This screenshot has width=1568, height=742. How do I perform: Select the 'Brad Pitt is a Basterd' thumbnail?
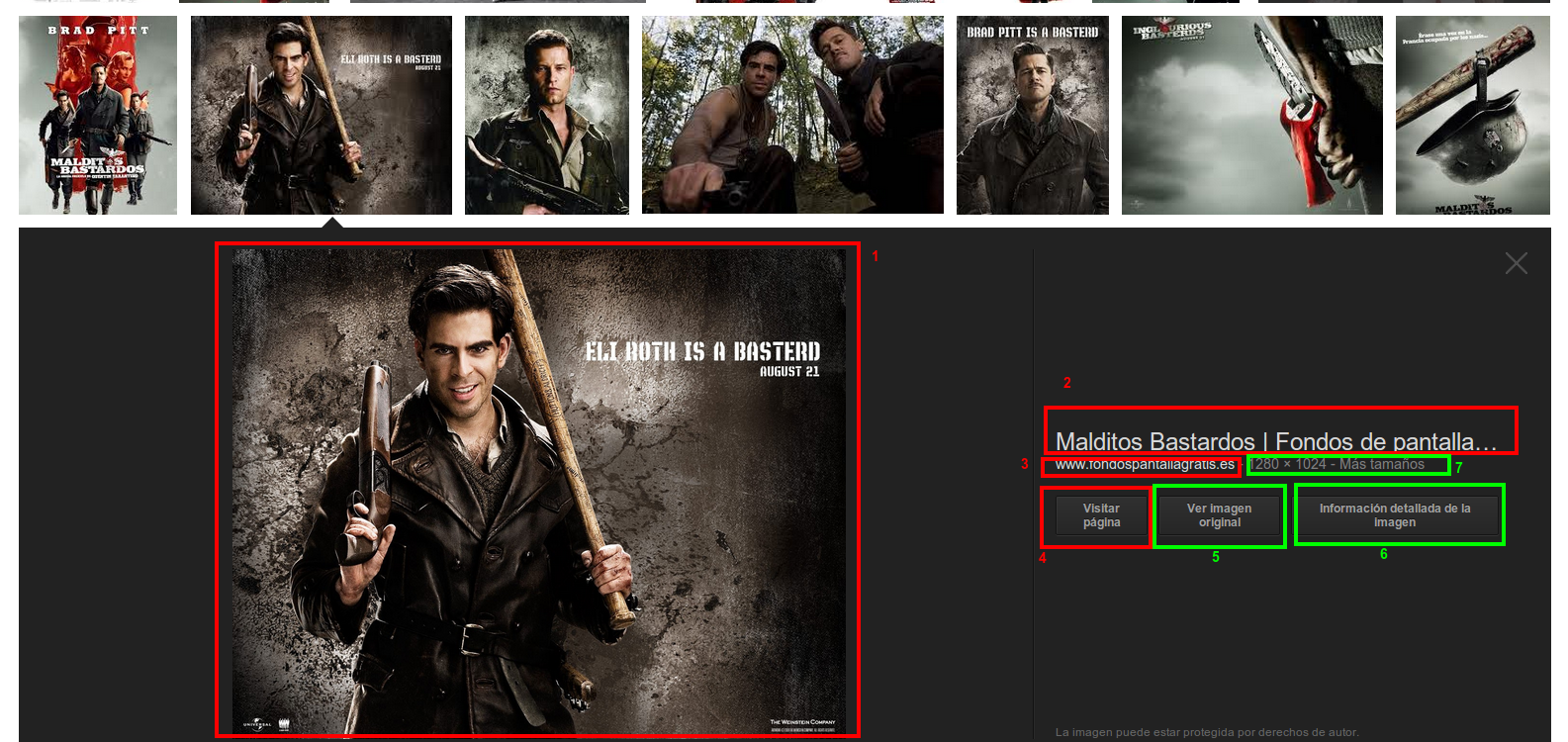[x=1033, y=115]
